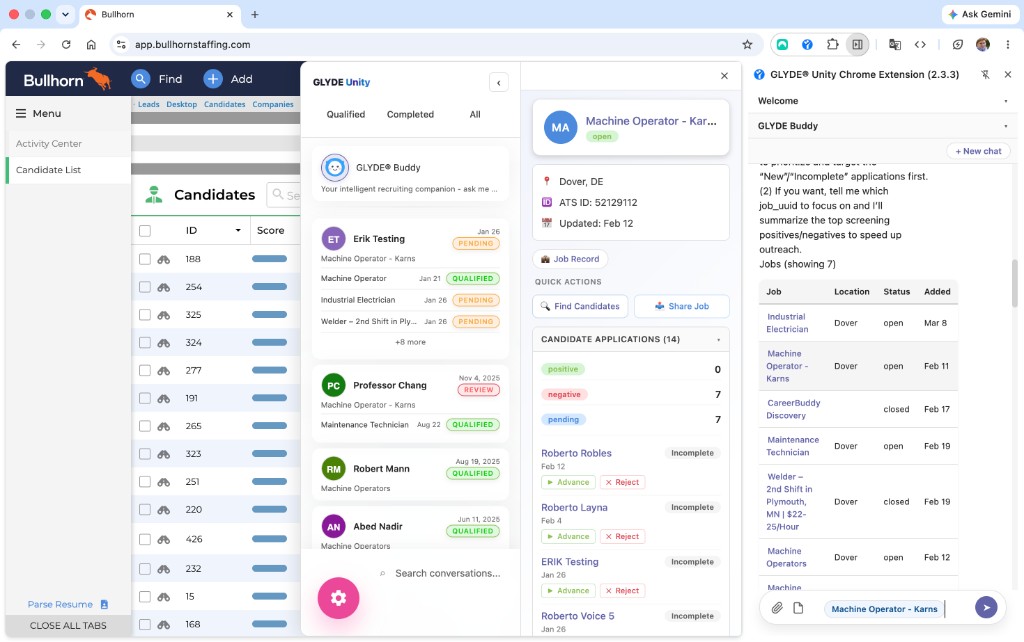Click the Share Job quick action
This screenshot has width=1024, height=642.
coord(682,306)
